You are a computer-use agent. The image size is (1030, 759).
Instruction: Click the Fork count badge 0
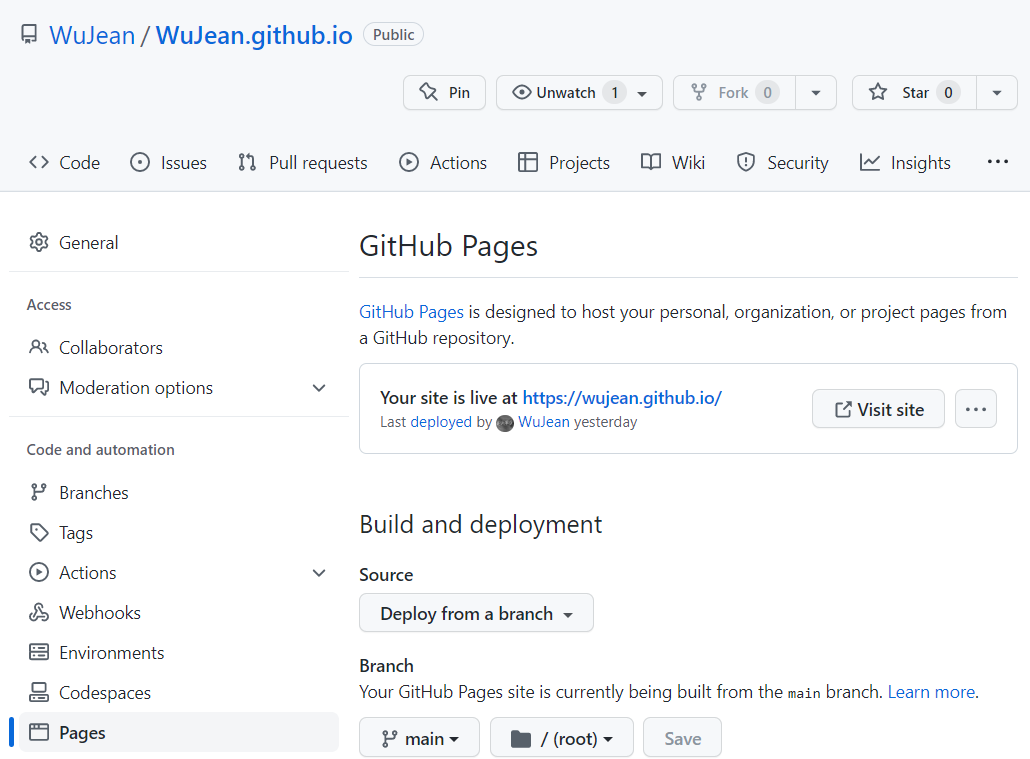(x=767, y=93)
